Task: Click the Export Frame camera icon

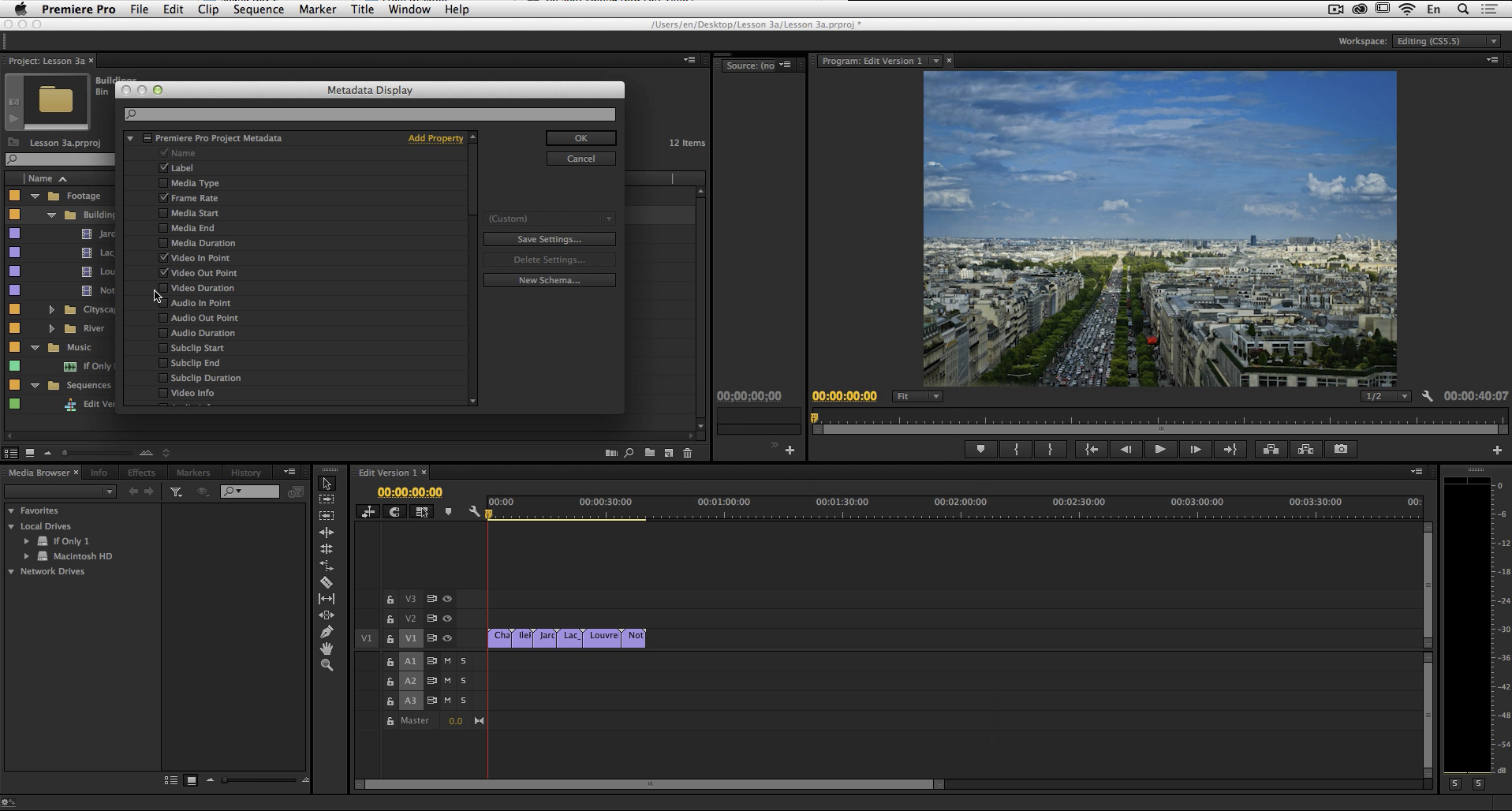Action: (x=1341, y=449)
